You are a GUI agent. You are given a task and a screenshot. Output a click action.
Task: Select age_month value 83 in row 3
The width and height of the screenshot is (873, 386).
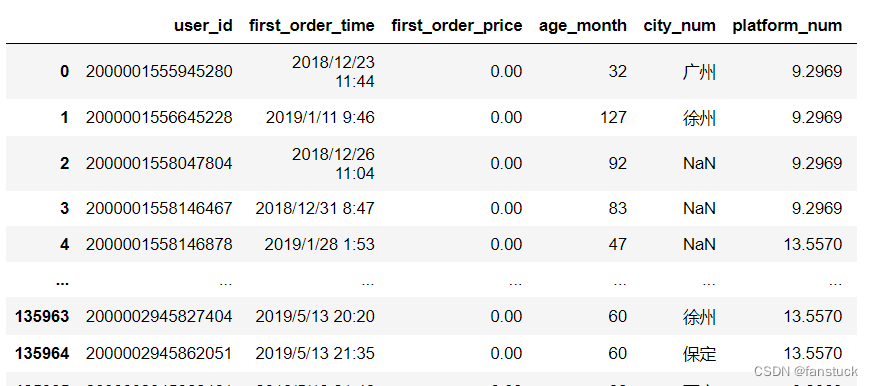pyautogui.click(x=617, y=208)
